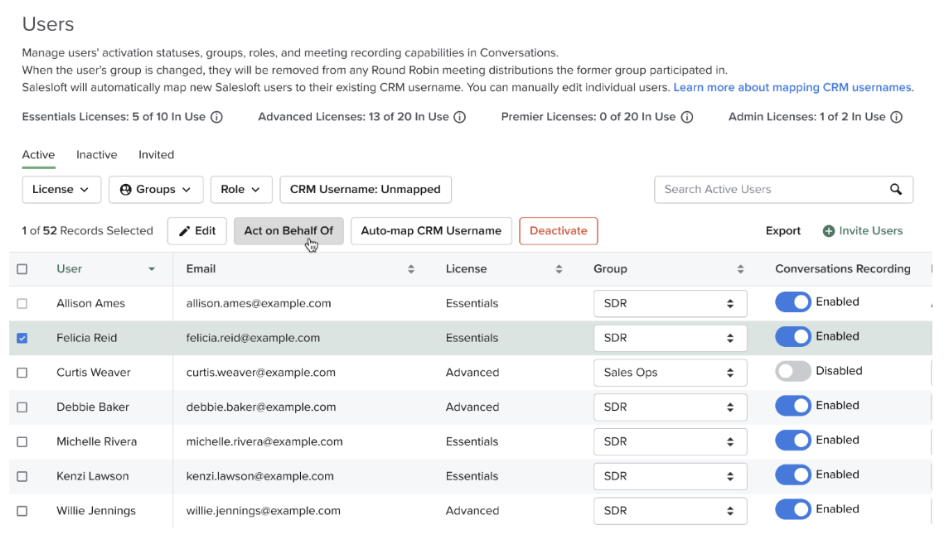This screenshot has height=538, width=946.
Task: Click info icon next to Essentials Licenses
Action: point(217,117)
